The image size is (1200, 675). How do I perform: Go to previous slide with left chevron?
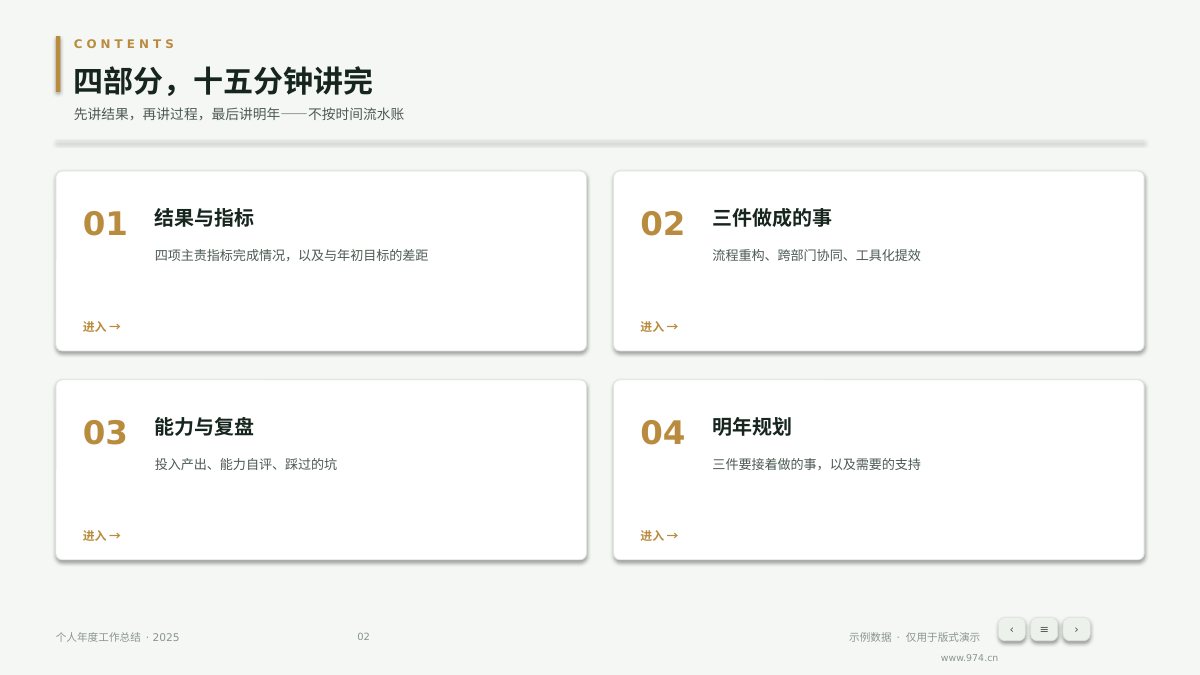[x=1011, y=629]
